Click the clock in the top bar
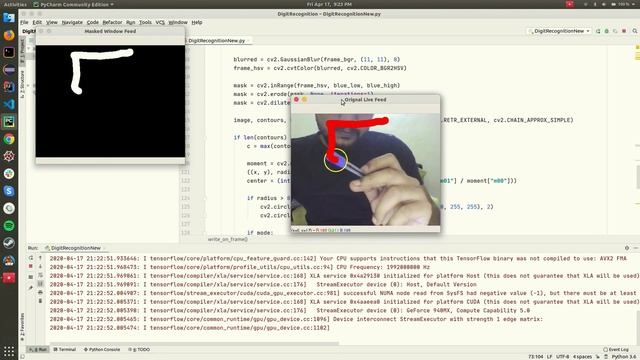Screen dimensions: 640x360 pos(329,4)
